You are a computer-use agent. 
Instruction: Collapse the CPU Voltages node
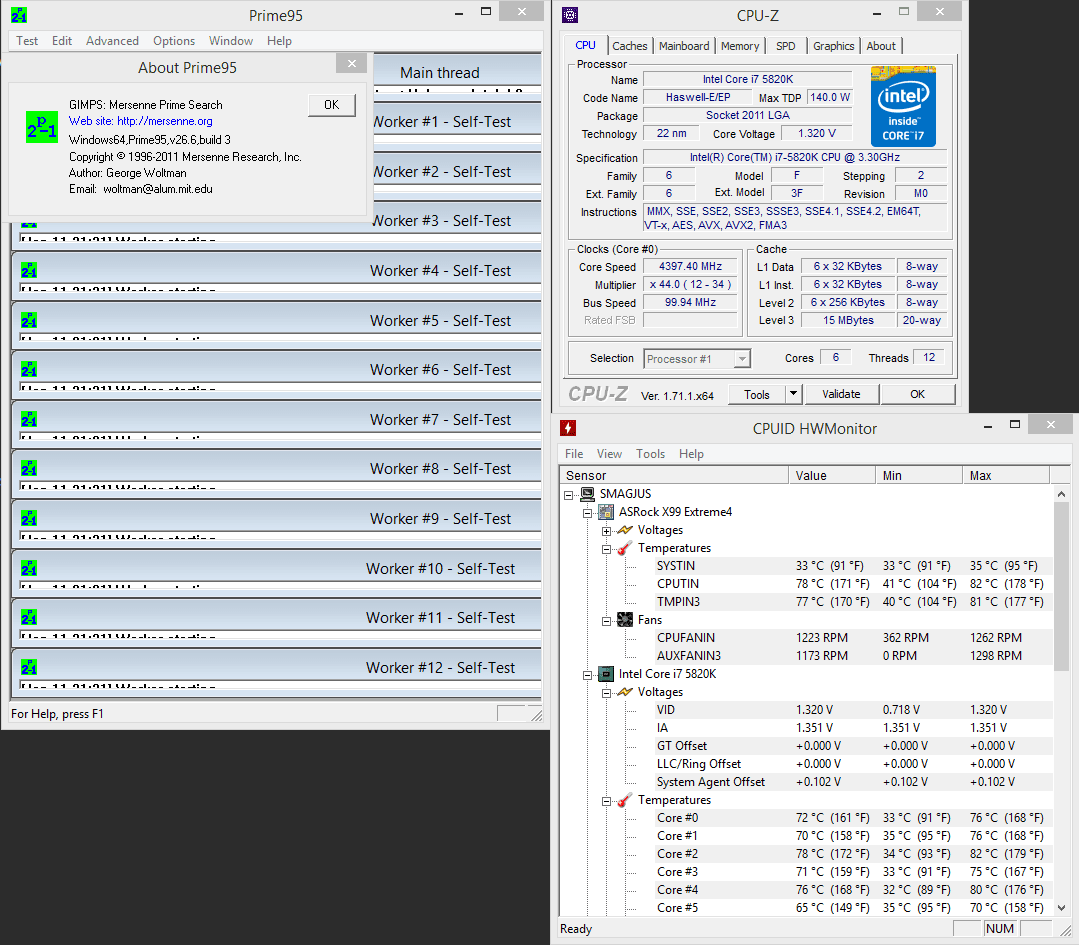[x=606, y=693]
